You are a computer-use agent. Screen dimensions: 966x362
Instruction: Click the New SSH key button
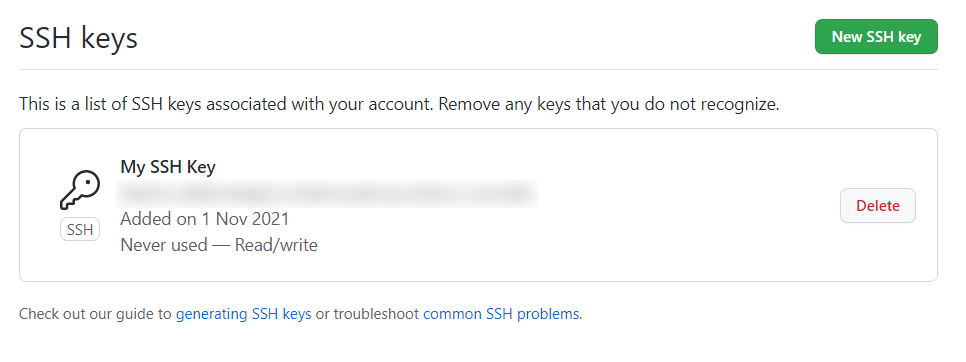click(876, 37)
